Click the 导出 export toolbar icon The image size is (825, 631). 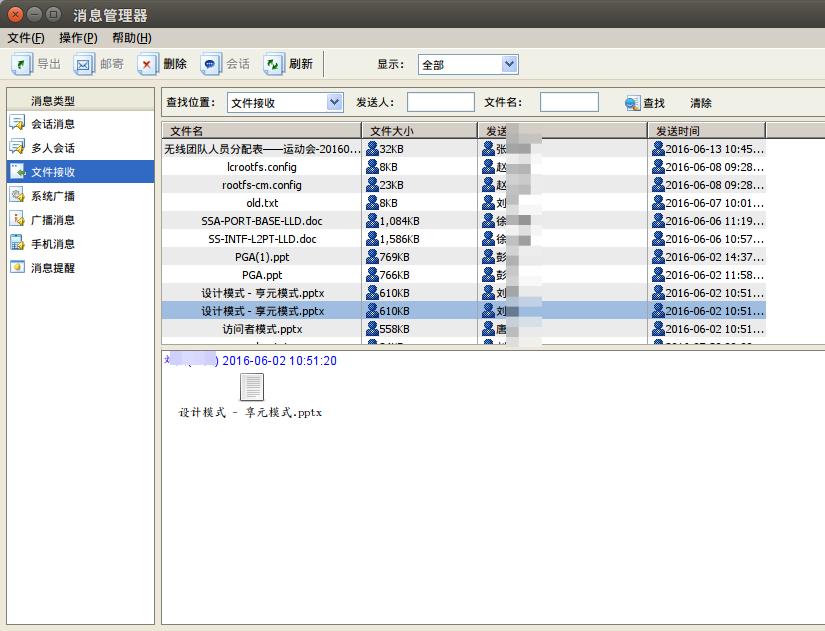pyautogui.click(x=22, y=64)
